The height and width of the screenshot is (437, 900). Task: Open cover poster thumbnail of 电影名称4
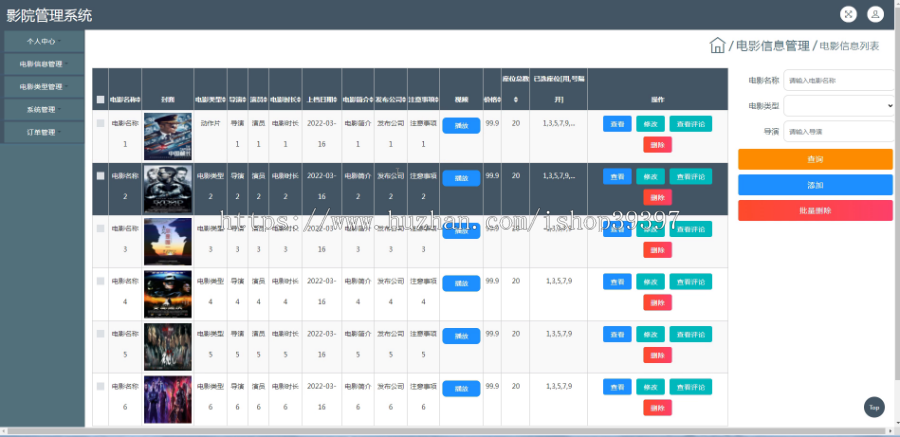pyautogui.click(x=168, y=294)
